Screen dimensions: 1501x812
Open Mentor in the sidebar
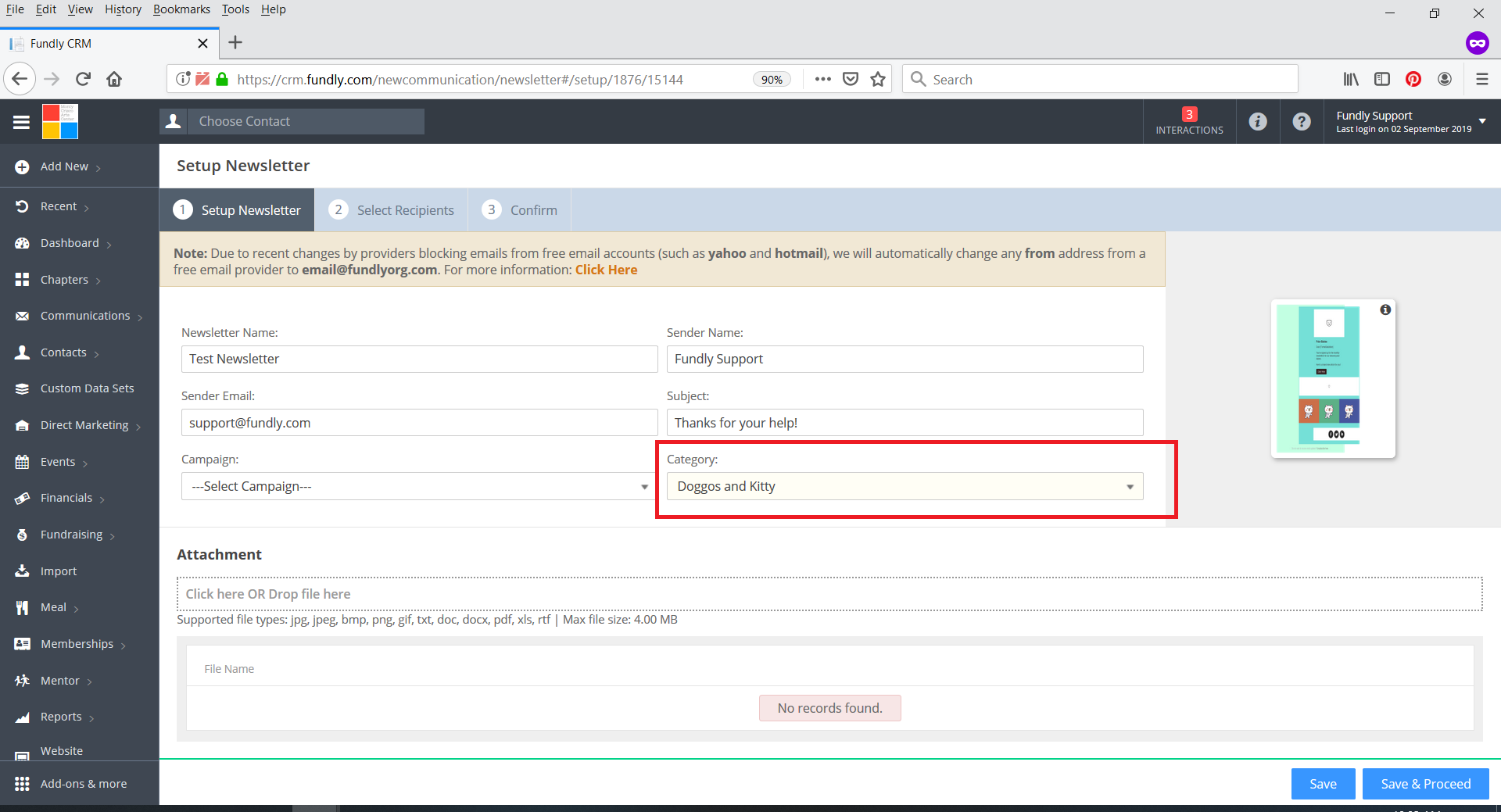[60, 681]
